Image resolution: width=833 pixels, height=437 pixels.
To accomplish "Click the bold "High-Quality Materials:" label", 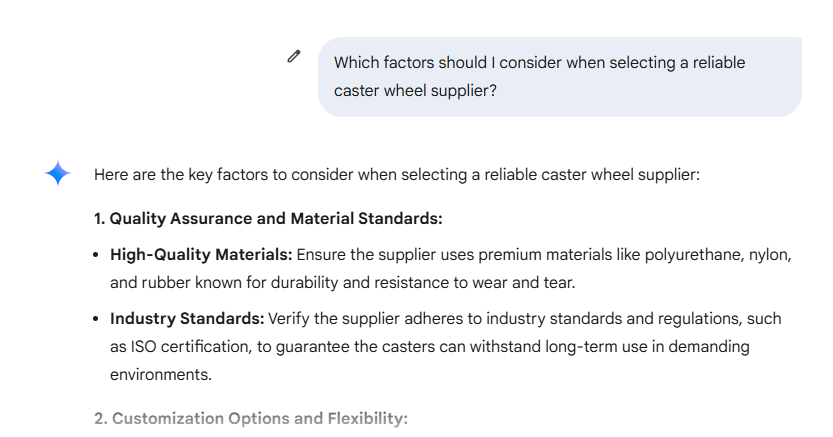I will point(201,255).
